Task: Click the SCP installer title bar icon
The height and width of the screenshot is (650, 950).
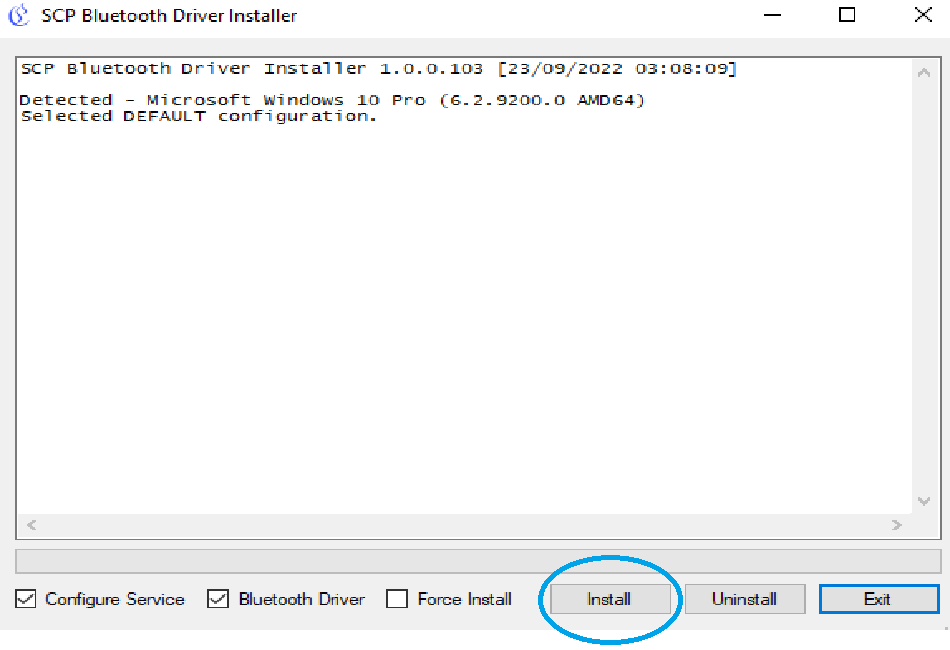Action: click(x=19, y=15)
